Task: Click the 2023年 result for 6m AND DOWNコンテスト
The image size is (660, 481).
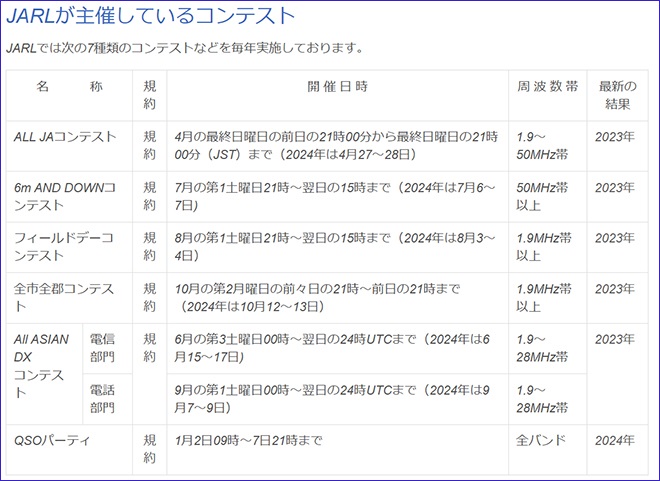Action: (x=615, y=188)
